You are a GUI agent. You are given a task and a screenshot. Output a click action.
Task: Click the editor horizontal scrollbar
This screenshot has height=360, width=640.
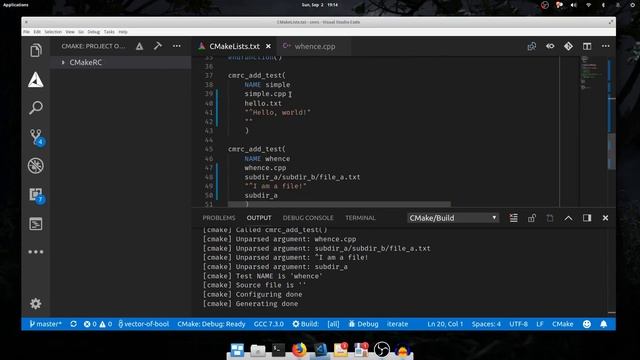(339, 204)
